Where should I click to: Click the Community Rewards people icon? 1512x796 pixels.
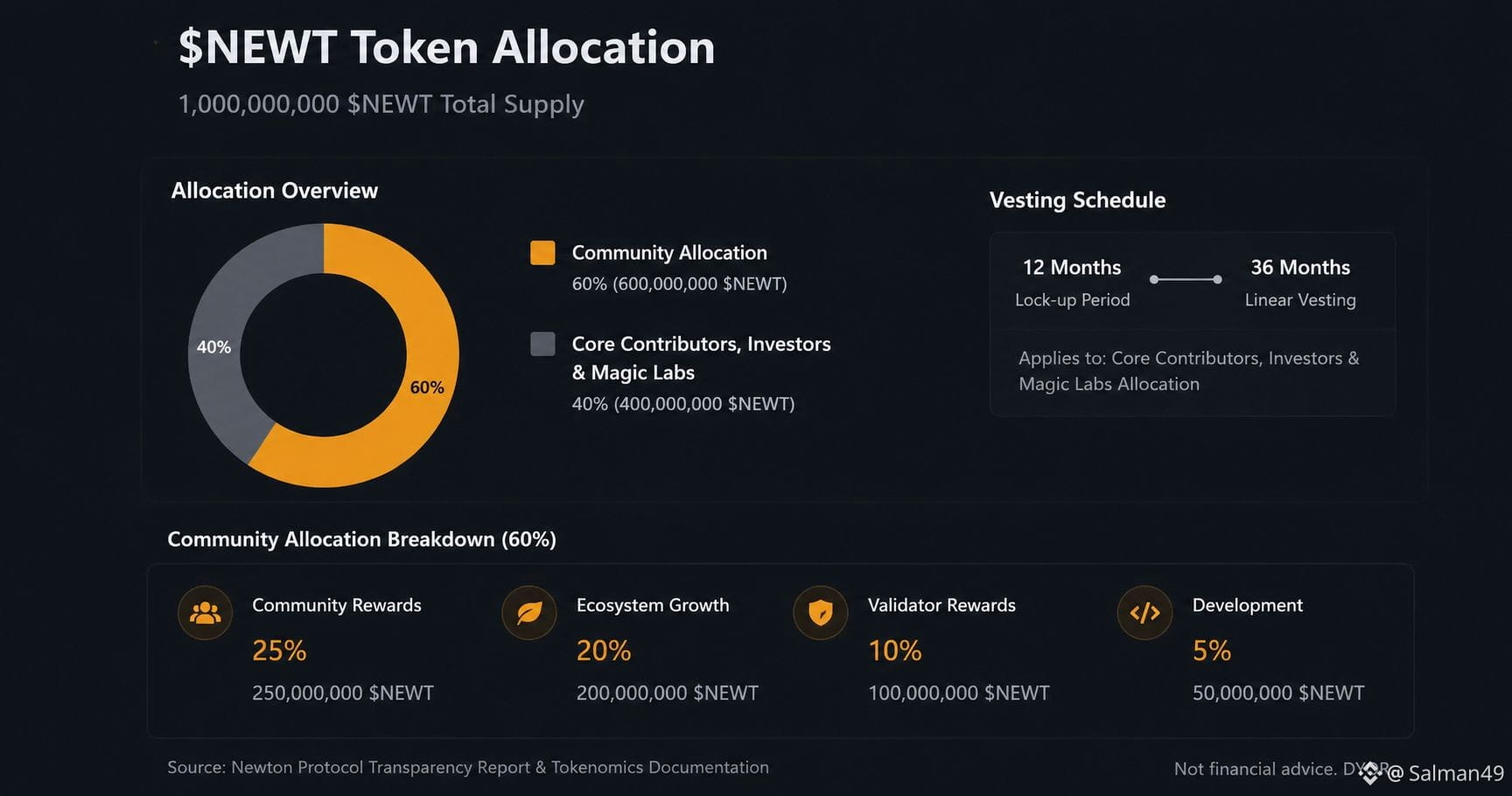[x=205, y=612]
